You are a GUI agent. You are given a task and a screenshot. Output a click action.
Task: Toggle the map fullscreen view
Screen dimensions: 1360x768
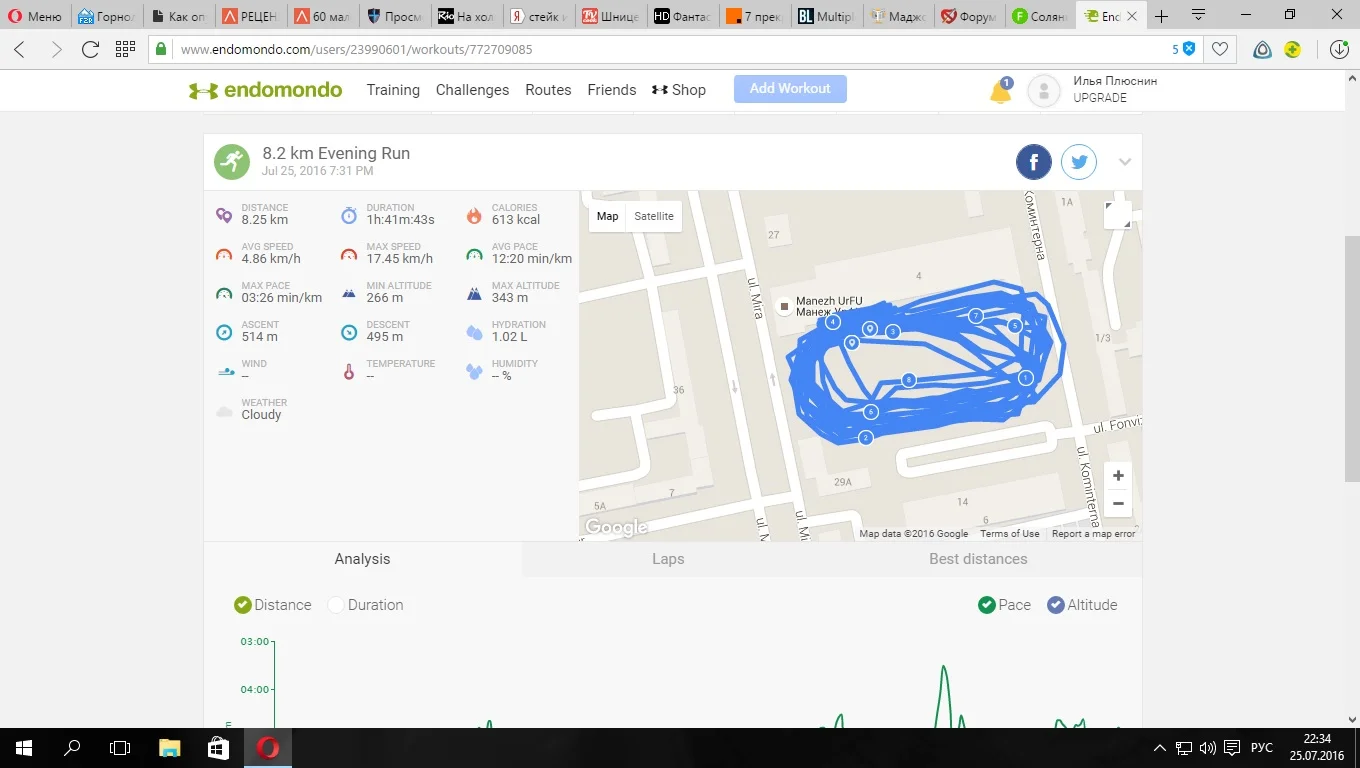coord(1117,215)
